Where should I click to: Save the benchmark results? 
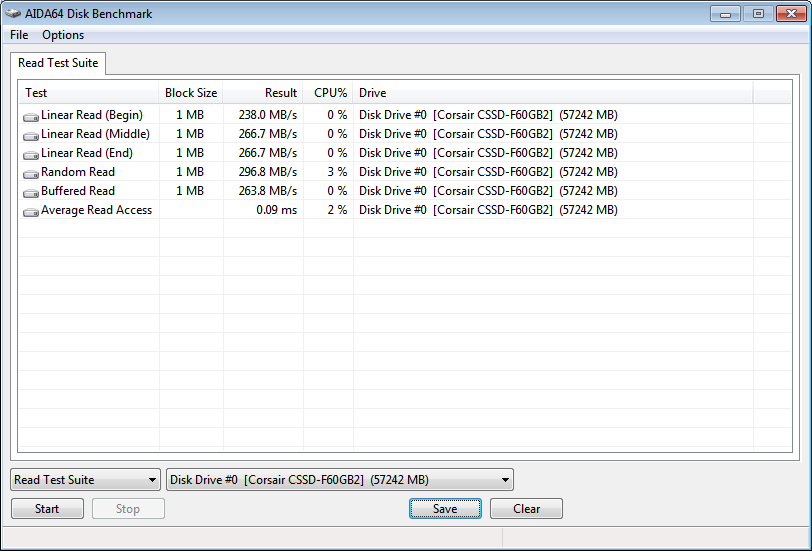(x=445, y=509)
